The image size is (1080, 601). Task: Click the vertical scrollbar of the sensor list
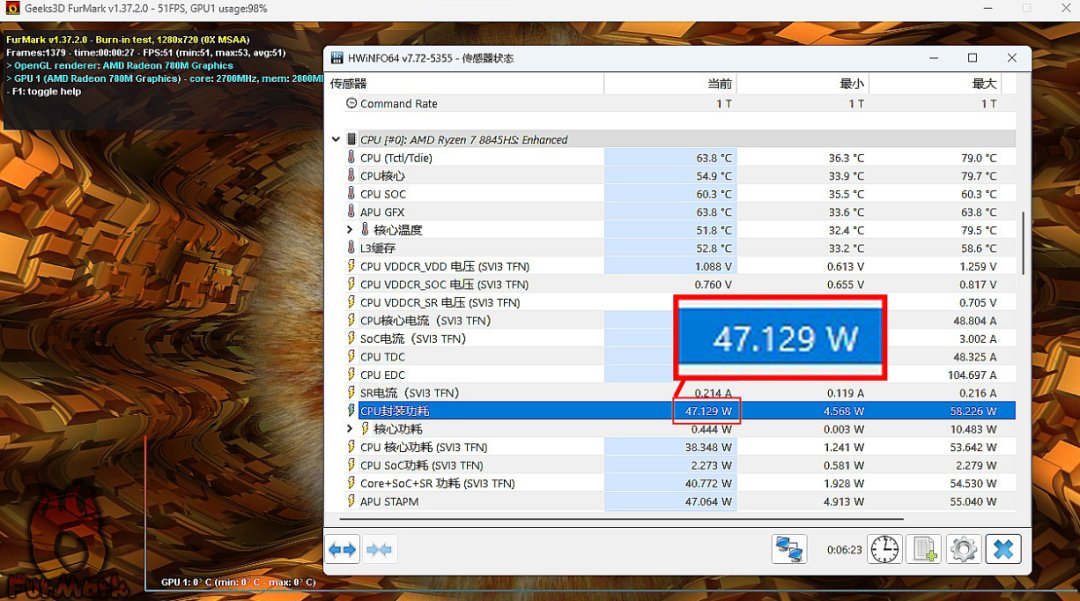[x=1023, y=242]
